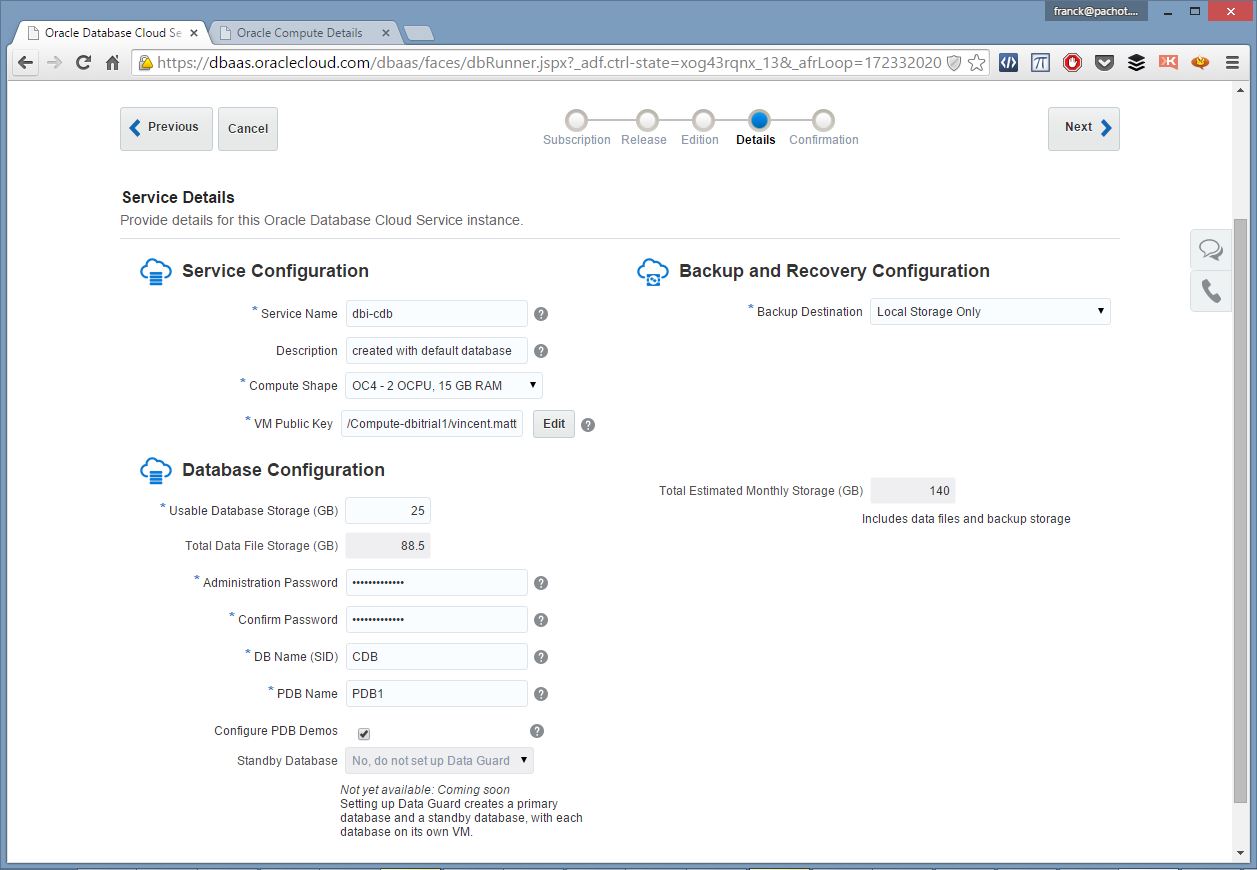Click the "Backup and Recovery Configuration" heading

(x=834, y=271)
